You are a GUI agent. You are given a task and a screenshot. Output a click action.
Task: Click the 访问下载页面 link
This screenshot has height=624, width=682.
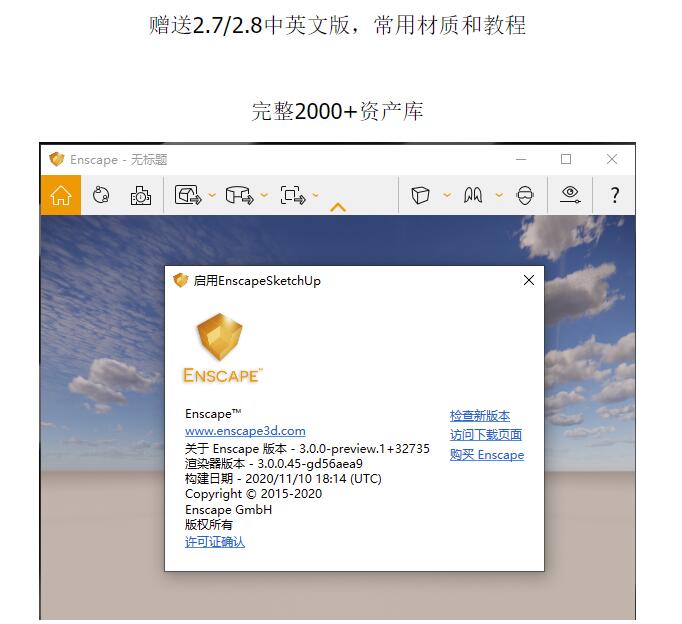486,435
